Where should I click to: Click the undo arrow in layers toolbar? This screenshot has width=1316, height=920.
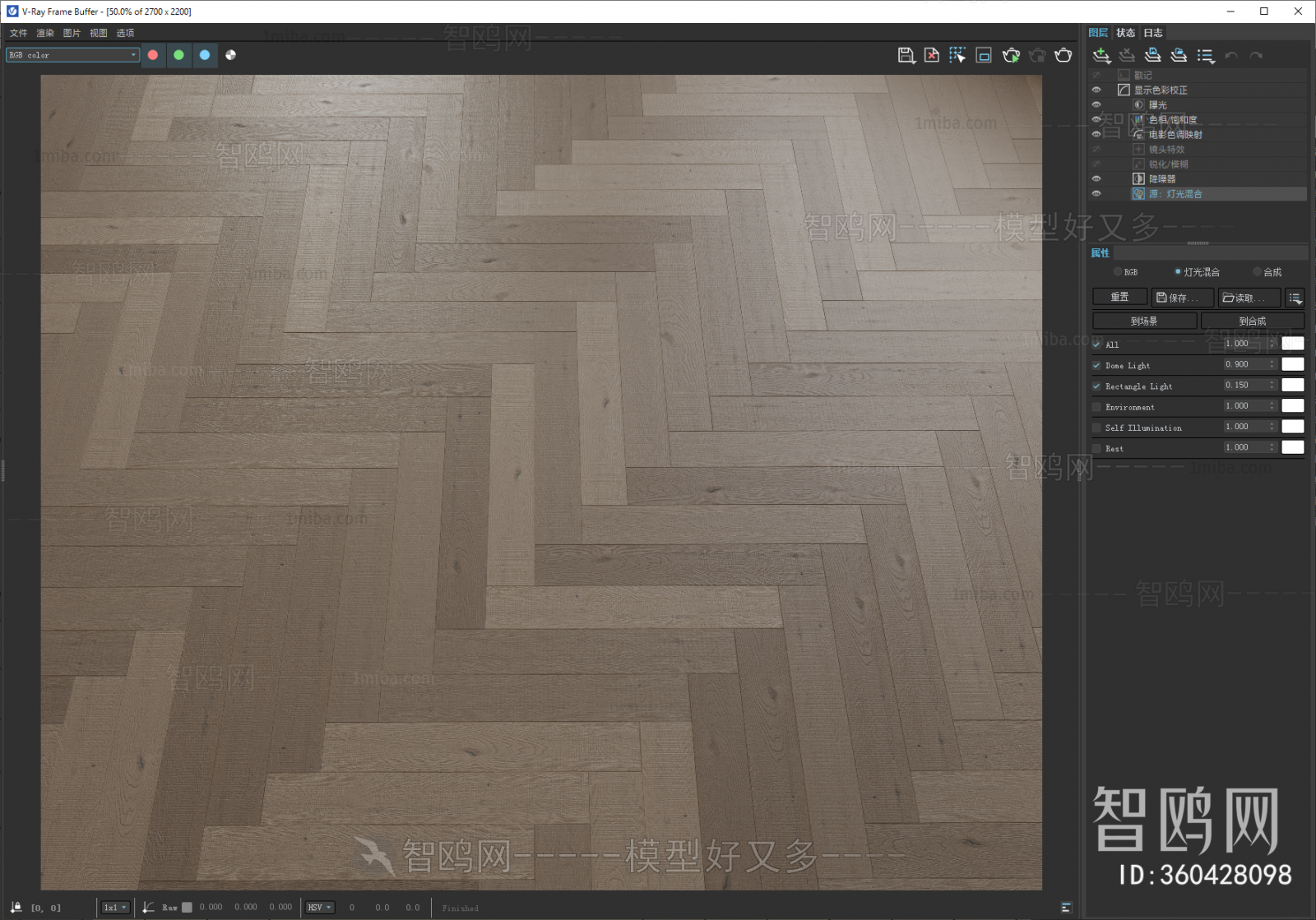pos(1231,55)
